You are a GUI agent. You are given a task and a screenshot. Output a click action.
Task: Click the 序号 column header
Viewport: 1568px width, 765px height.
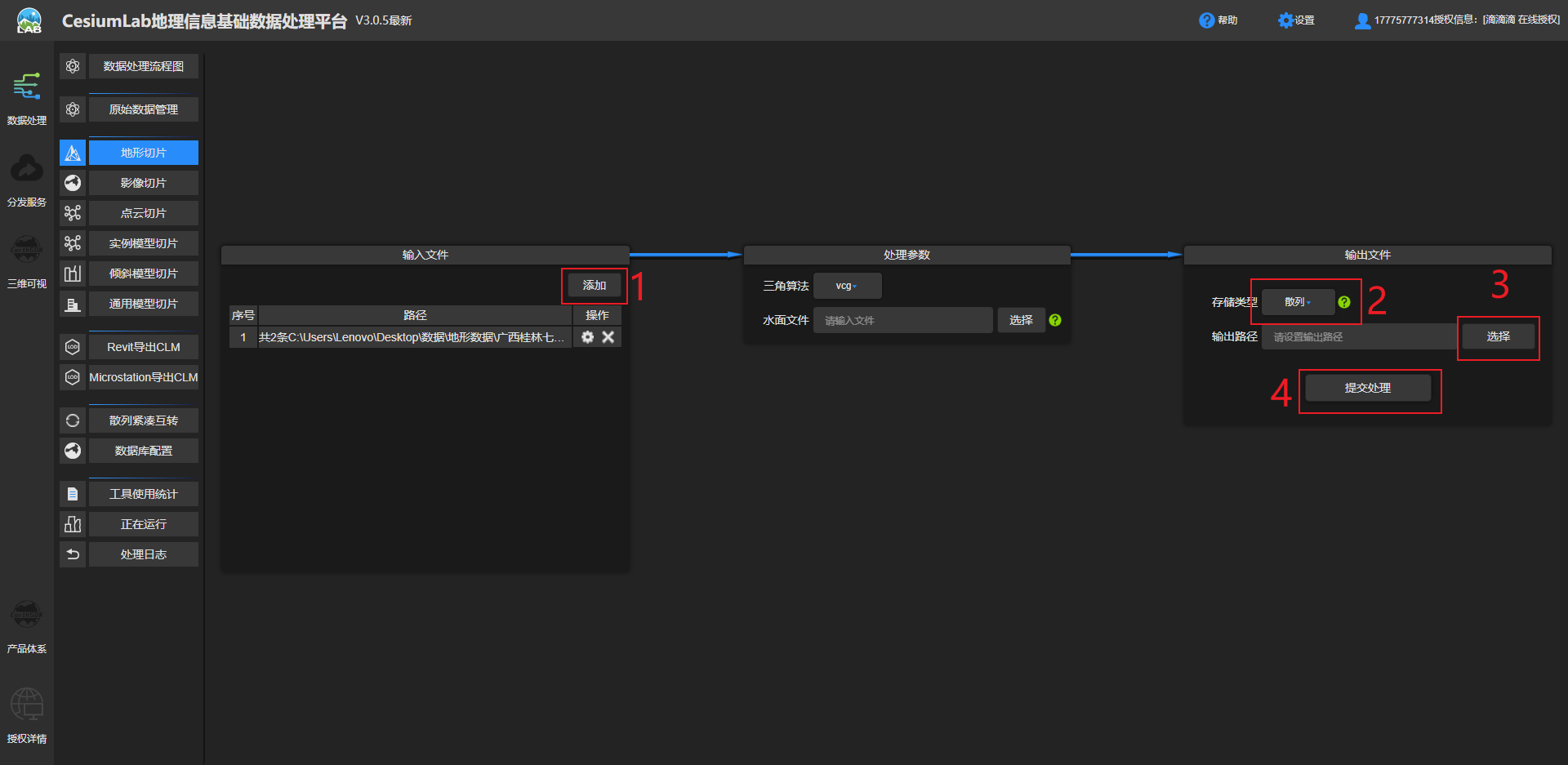(x=243, y=315)
